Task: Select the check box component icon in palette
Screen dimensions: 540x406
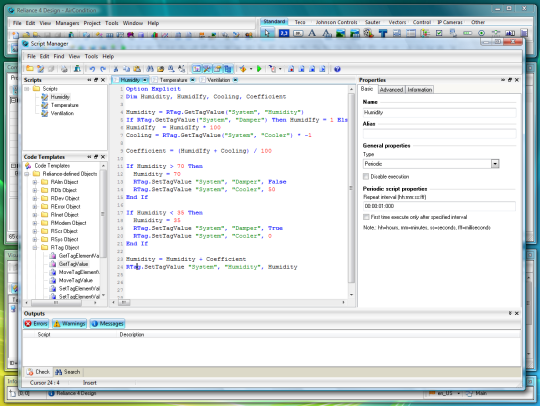Action: click(x=439, y=33)
